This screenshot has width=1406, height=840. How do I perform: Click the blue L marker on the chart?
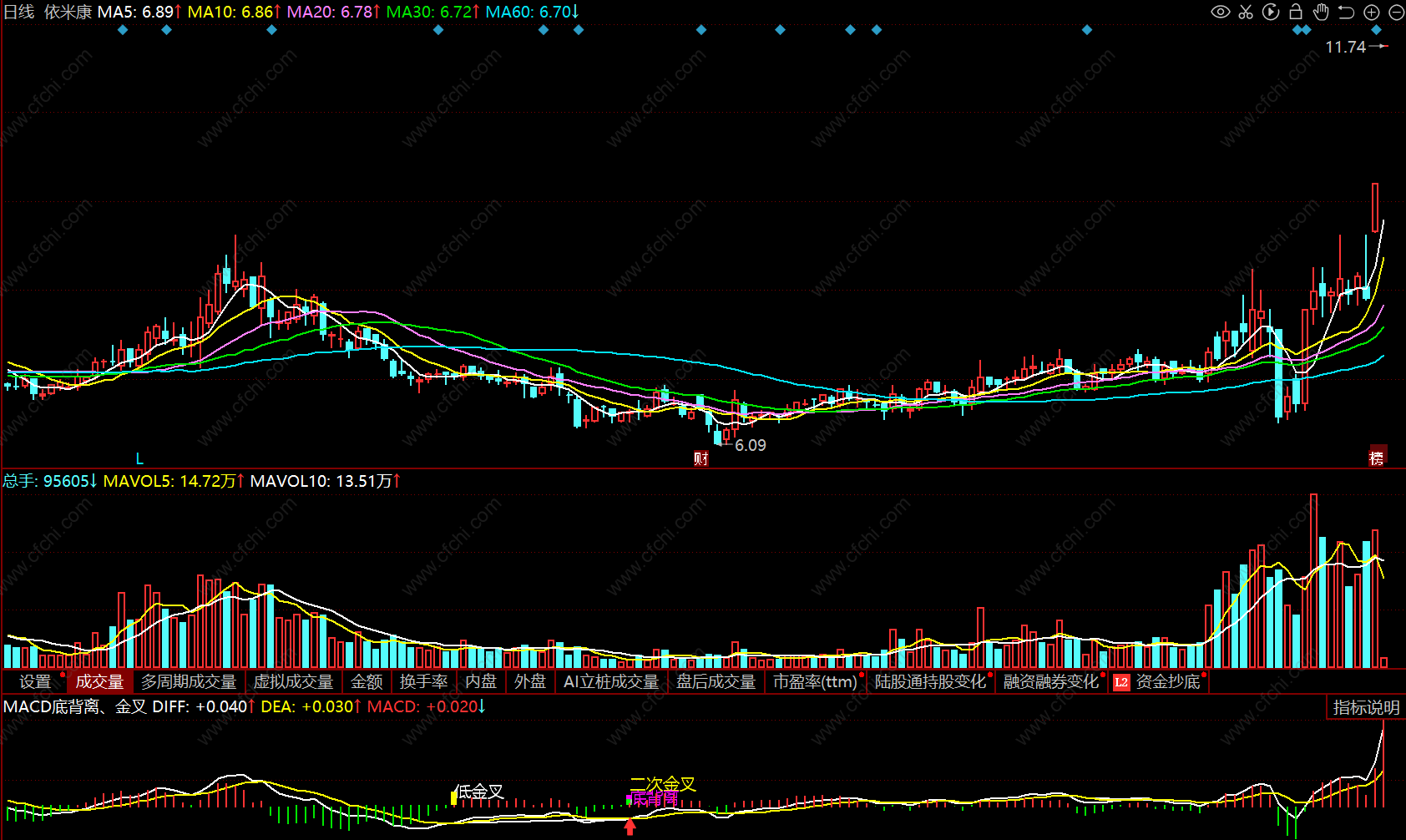pyautogui.click(x=139, y=458)
